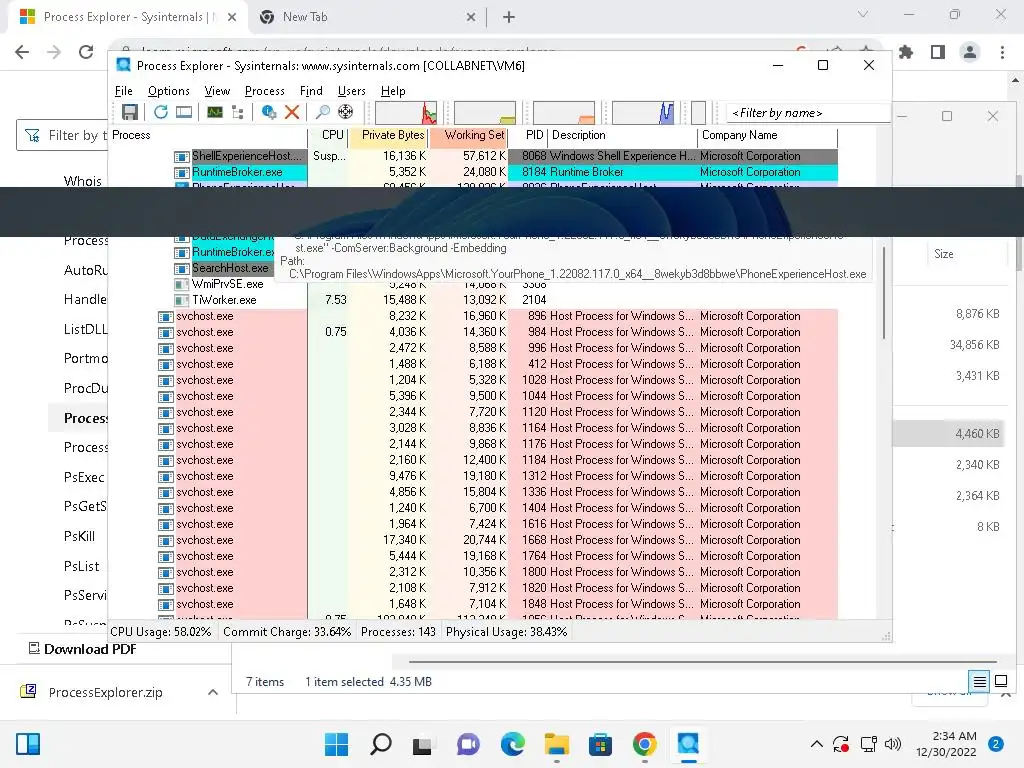Select svchost.exe with PID 1028
Screen dimensions: 1024x768
pos(498,380)
